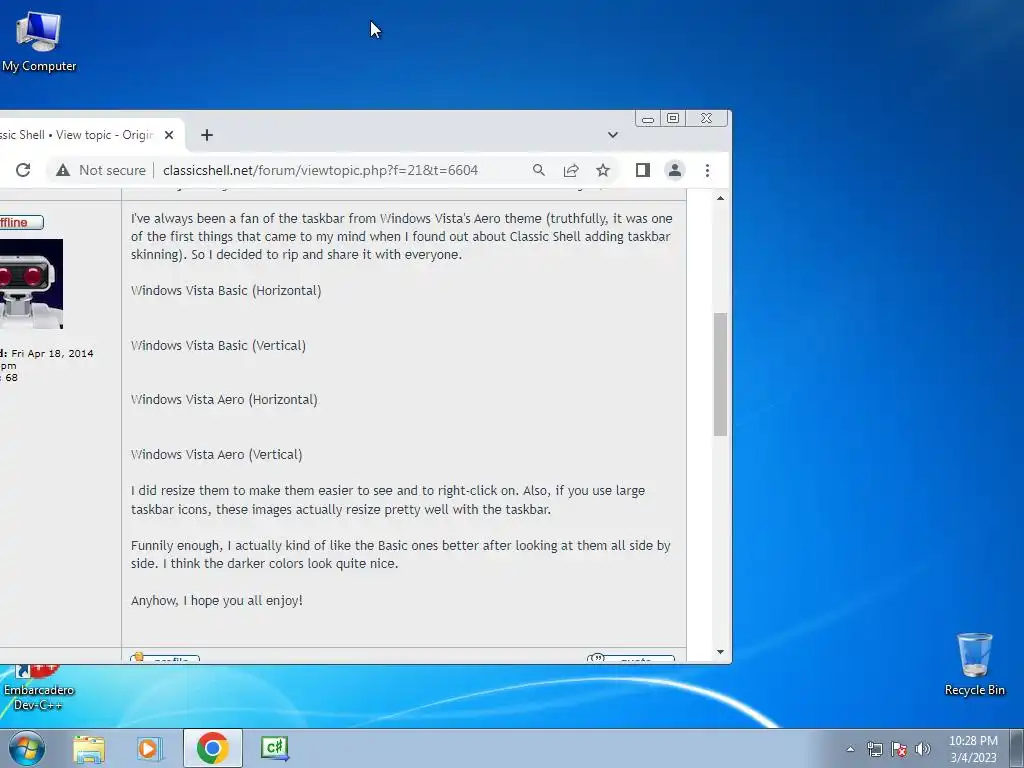Show hidden tray icons arrow
Screen dimensions: 1024x768
tap(850, 749)
